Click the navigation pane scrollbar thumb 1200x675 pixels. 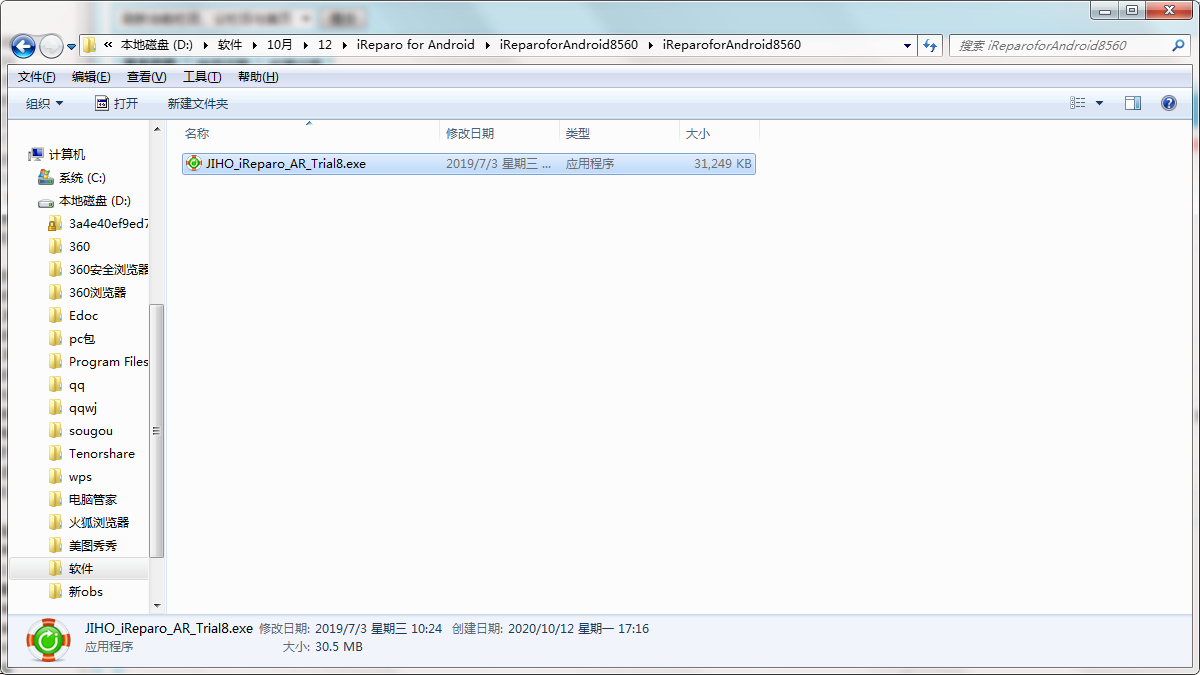(x=157, y=431)
